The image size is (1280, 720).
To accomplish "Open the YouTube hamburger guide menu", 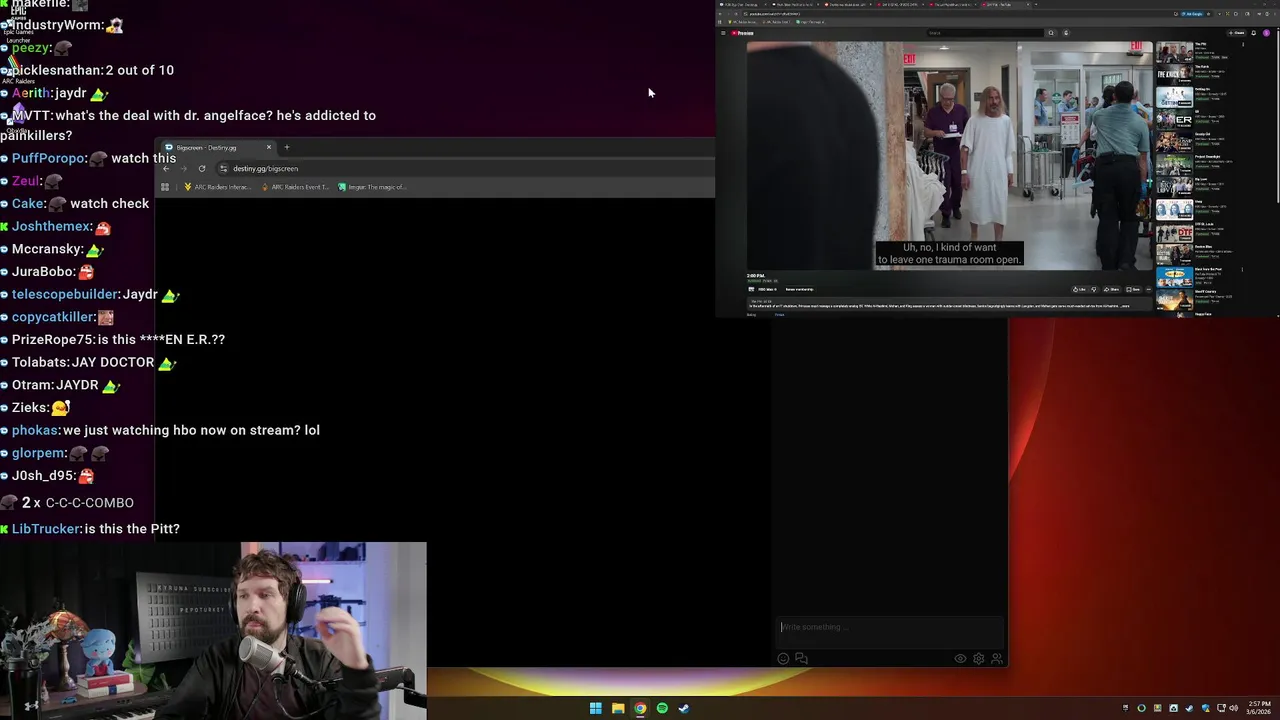I will (x=723, y=33).
